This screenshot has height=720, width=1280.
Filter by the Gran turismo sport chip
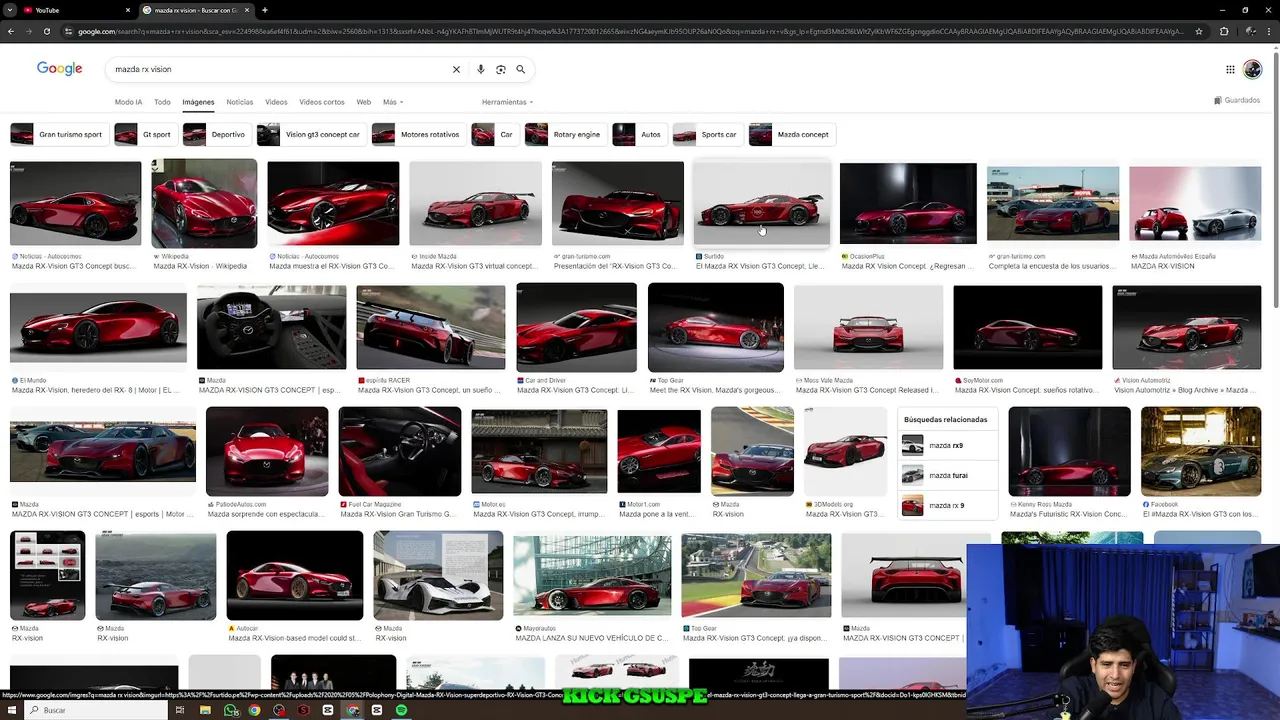[58, 134]
